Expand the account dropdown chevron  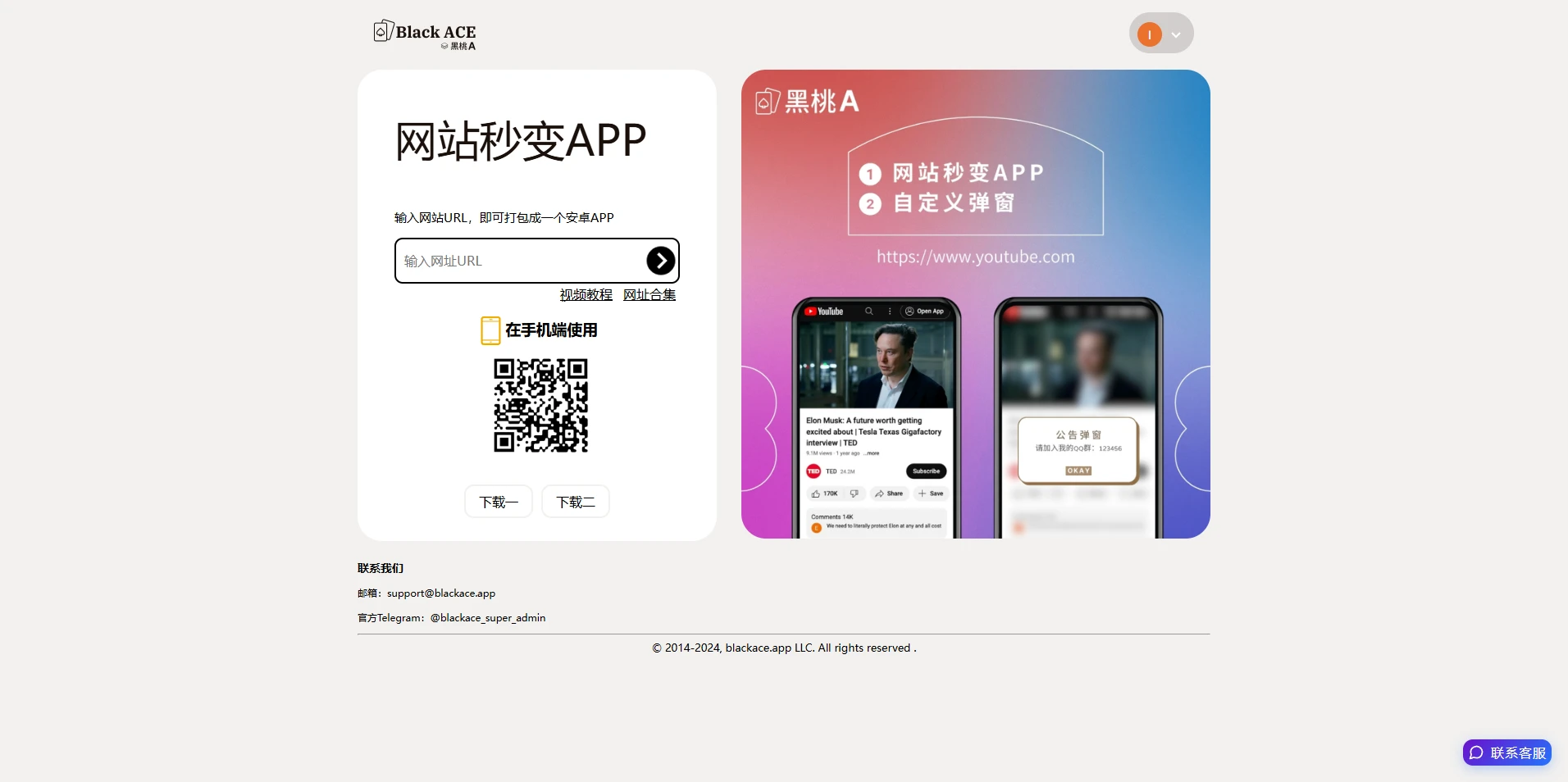(x=1177, y=34)
